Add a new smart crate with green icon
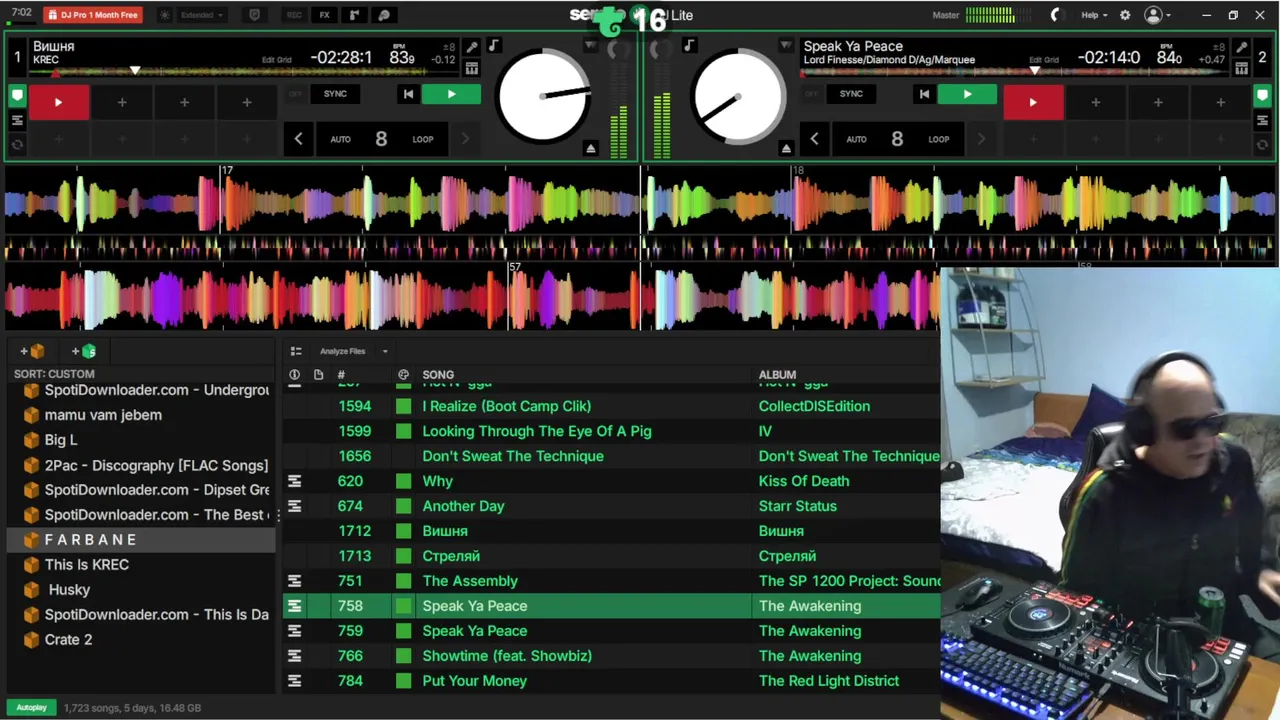This screenshot has height=720, width=1280. click(84, 351)
